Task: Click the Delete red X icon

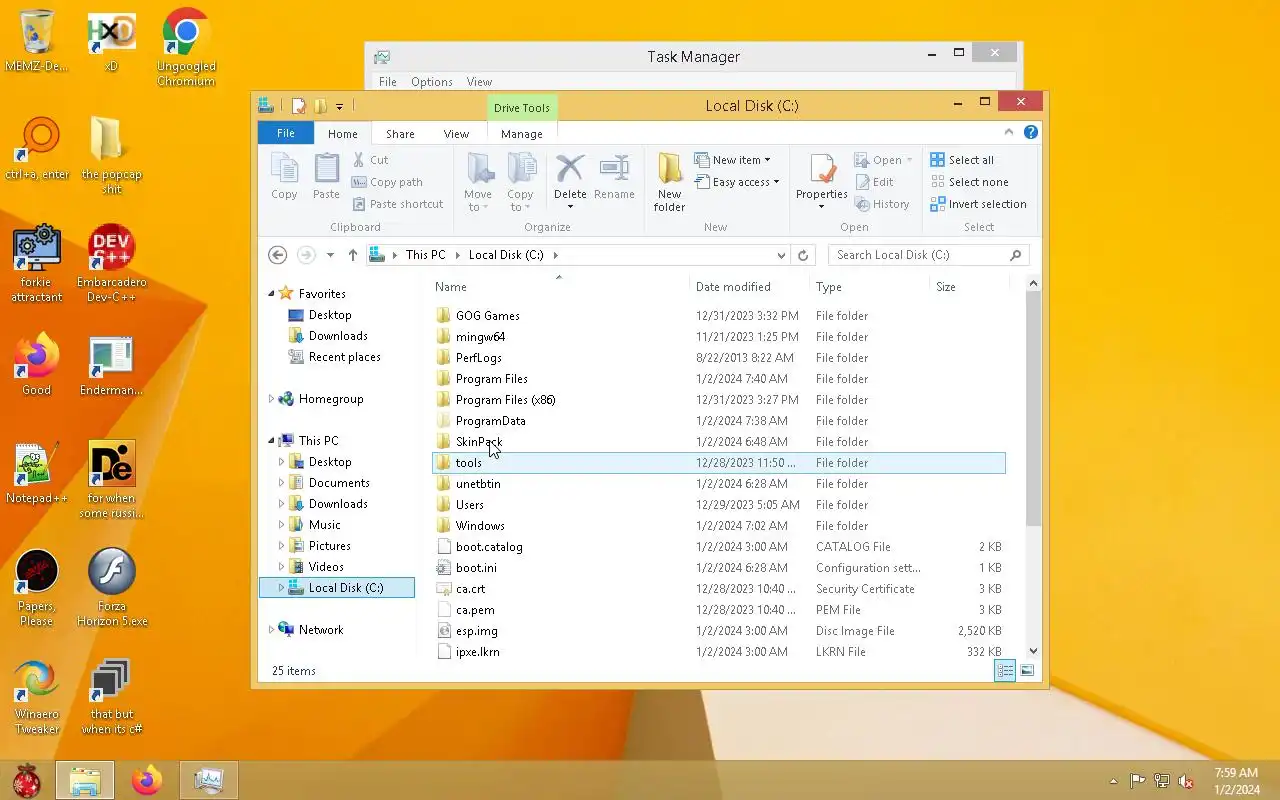Action: [570, 168]
